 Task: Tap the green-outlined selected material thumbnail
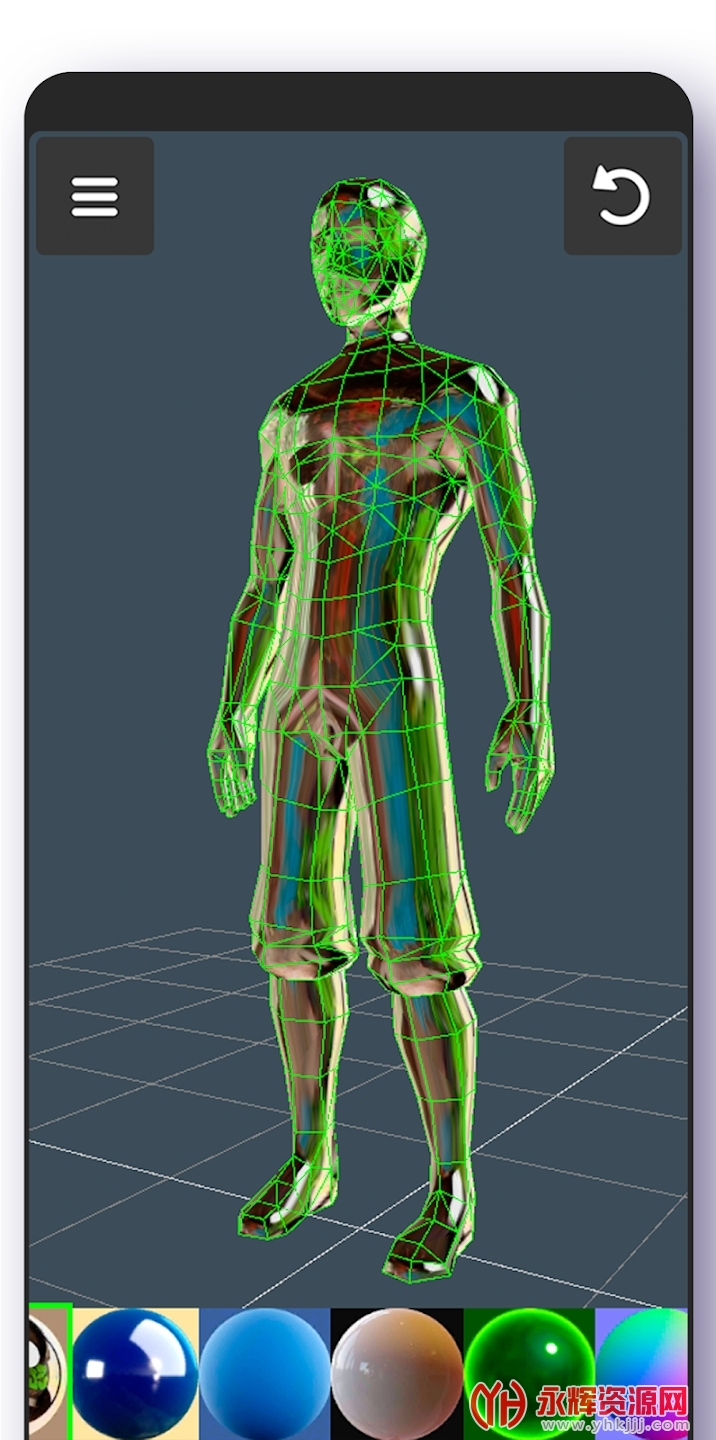(49, 1370)
